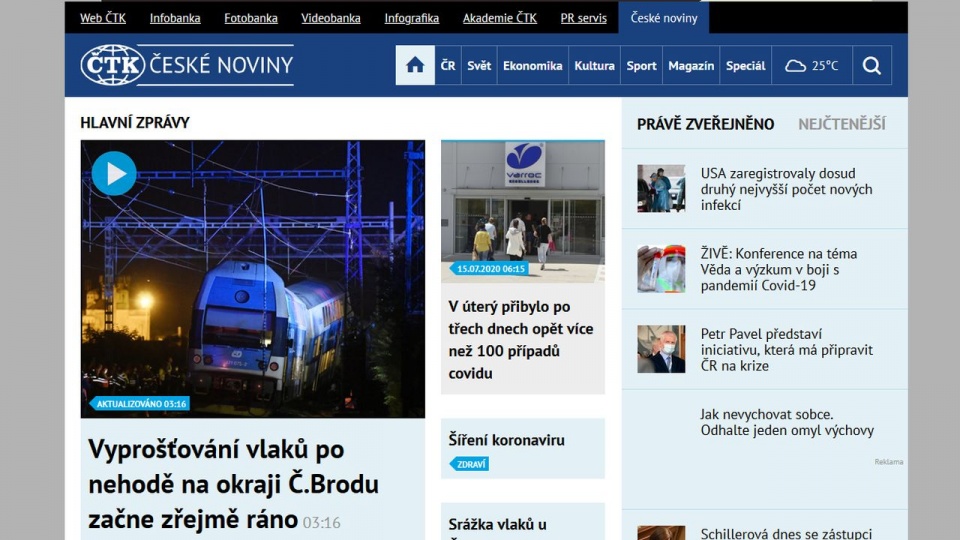Open article V úterý přibylo po třech dnech
The image size is (960, 540).
pyautogui.click(x=521, y=340)
